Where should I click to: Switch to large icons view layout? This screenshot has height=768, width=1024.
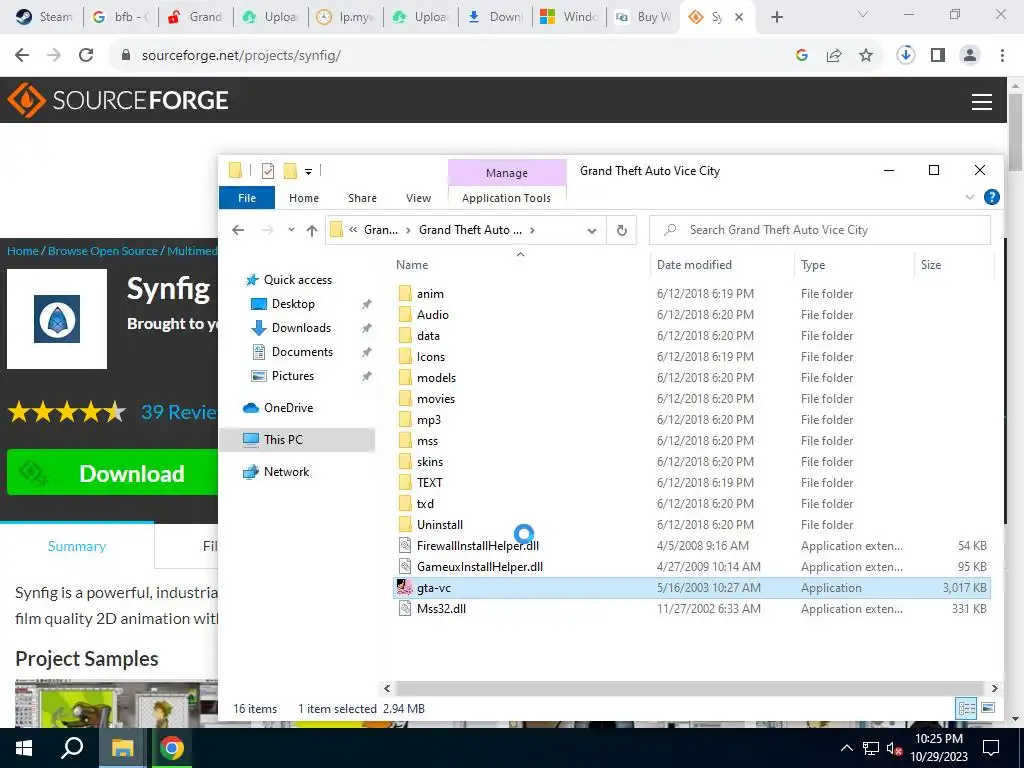(988, 708)
